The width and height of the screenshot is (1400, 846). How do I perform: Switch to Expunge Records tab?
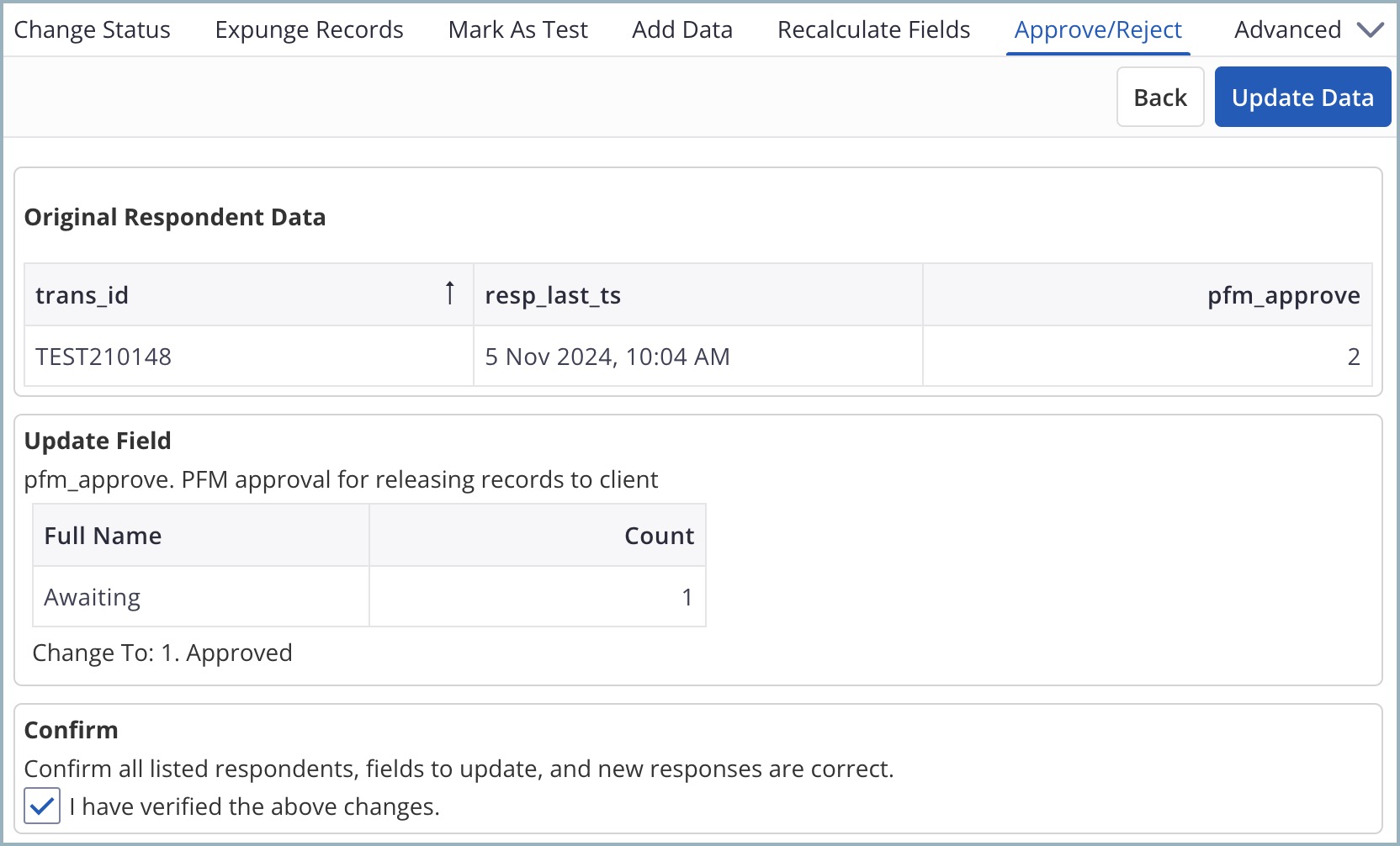(309, 29)
